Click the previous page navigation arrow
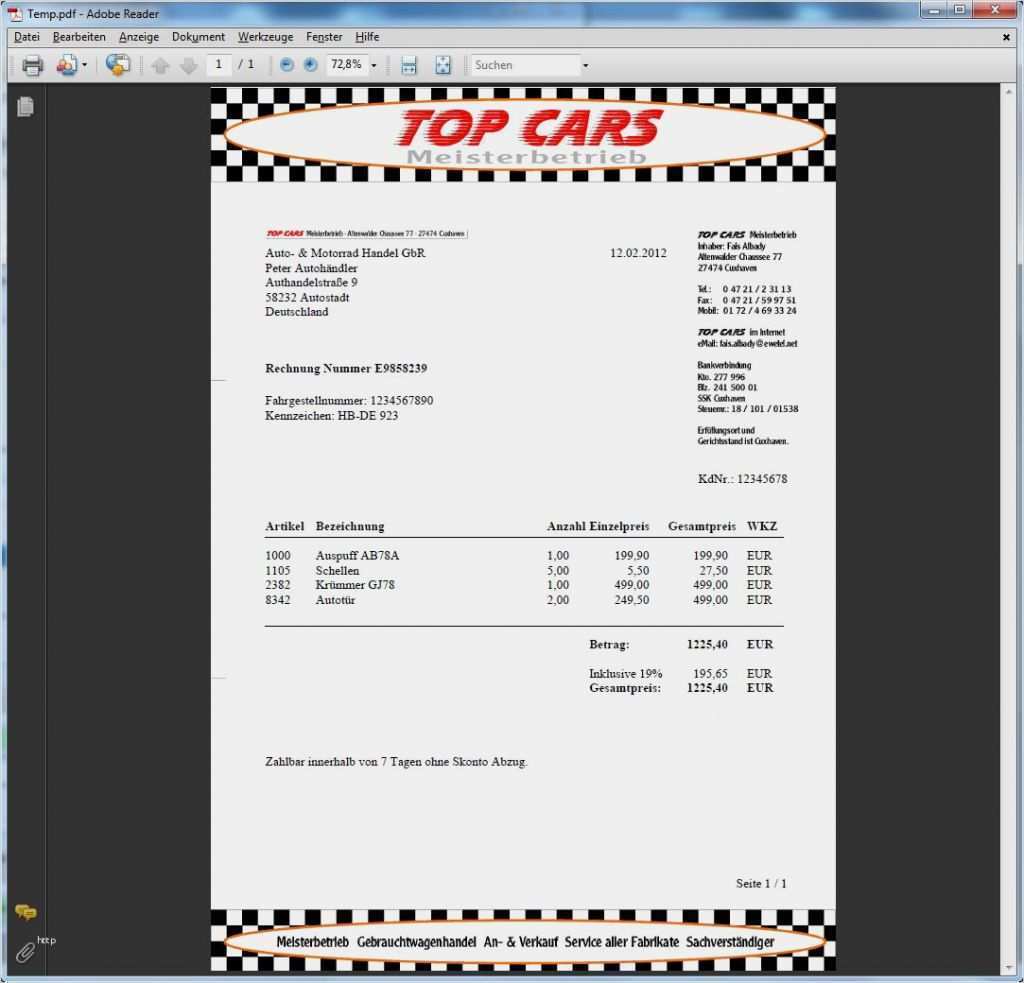 (161, 64)
